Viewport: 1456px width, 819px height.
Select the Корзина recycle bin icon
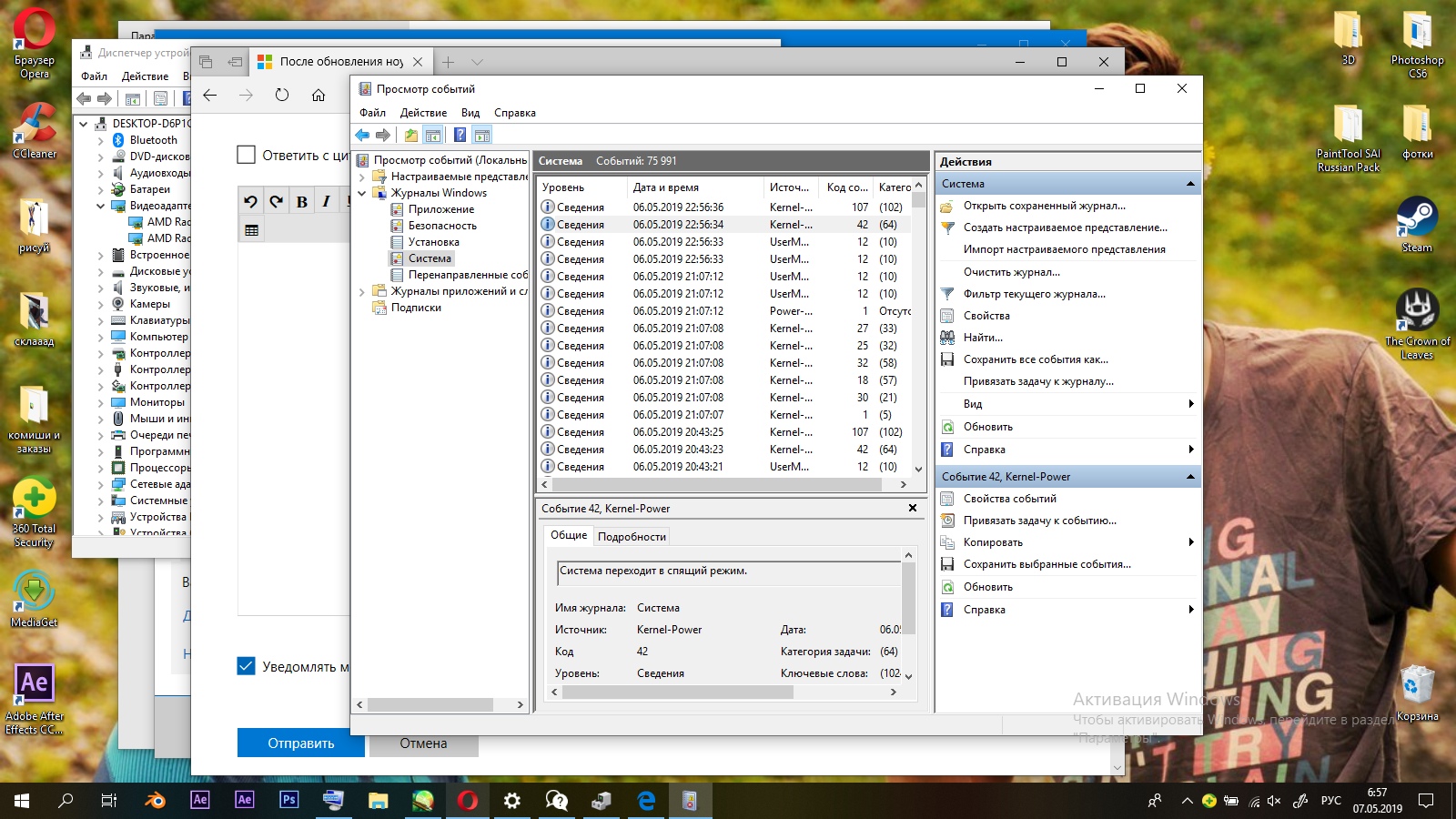(1417, 693)
